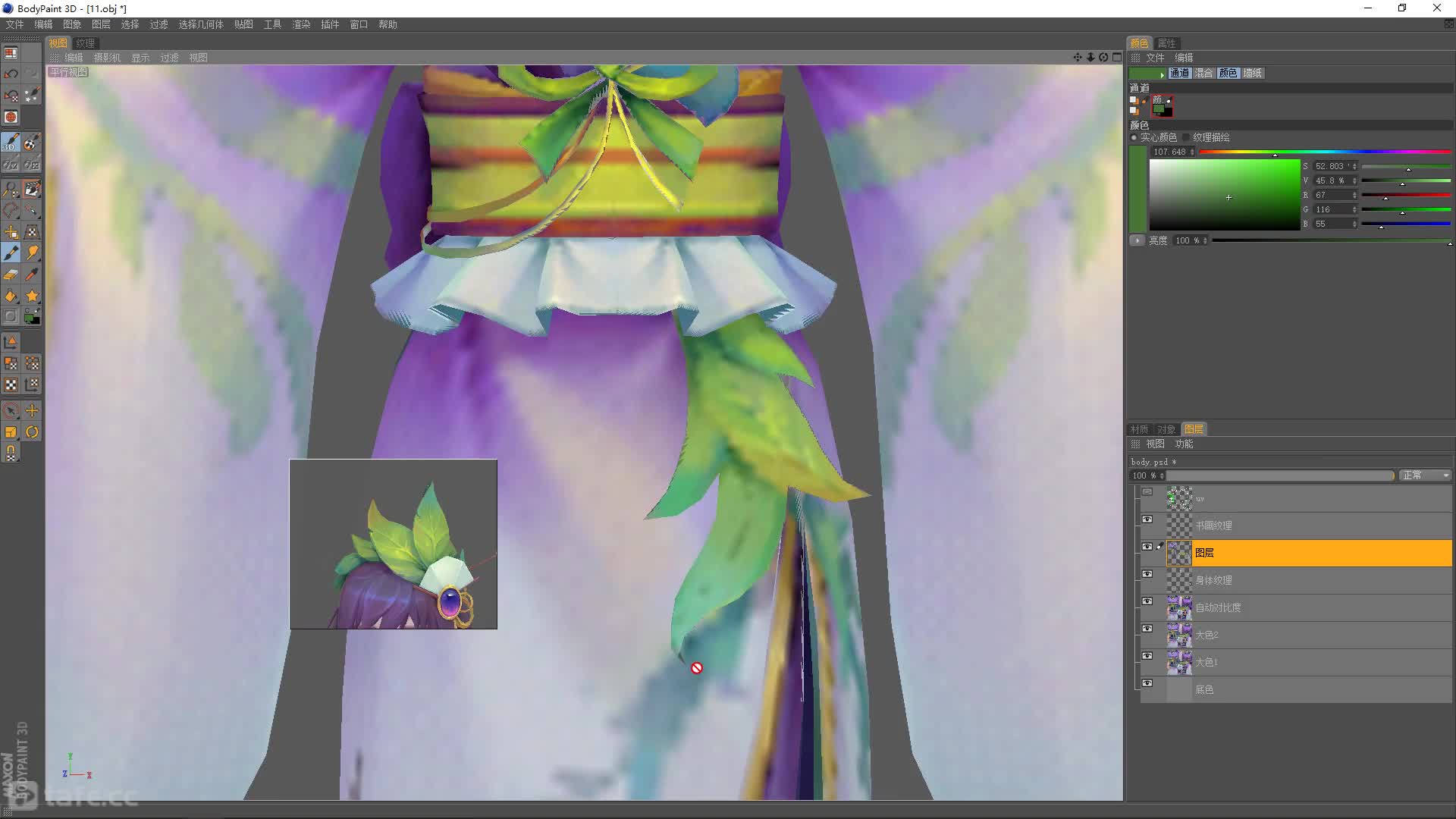This screenshot has width=1456, height=819.
Task: Click the G value stepper arrows
Action: click(1354, 209)
